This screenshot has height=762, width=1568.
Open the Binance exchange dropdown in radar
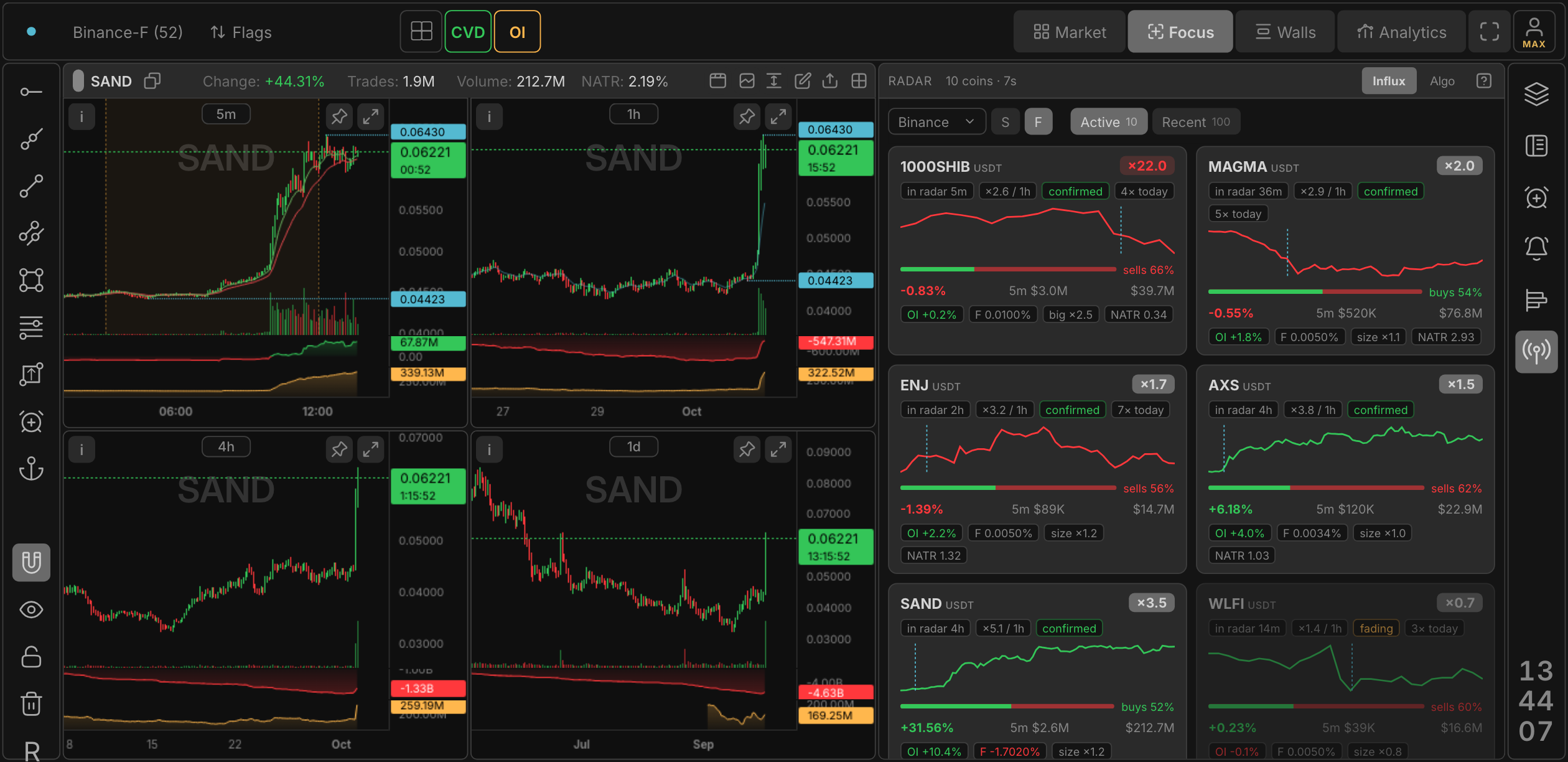(936, 122)
